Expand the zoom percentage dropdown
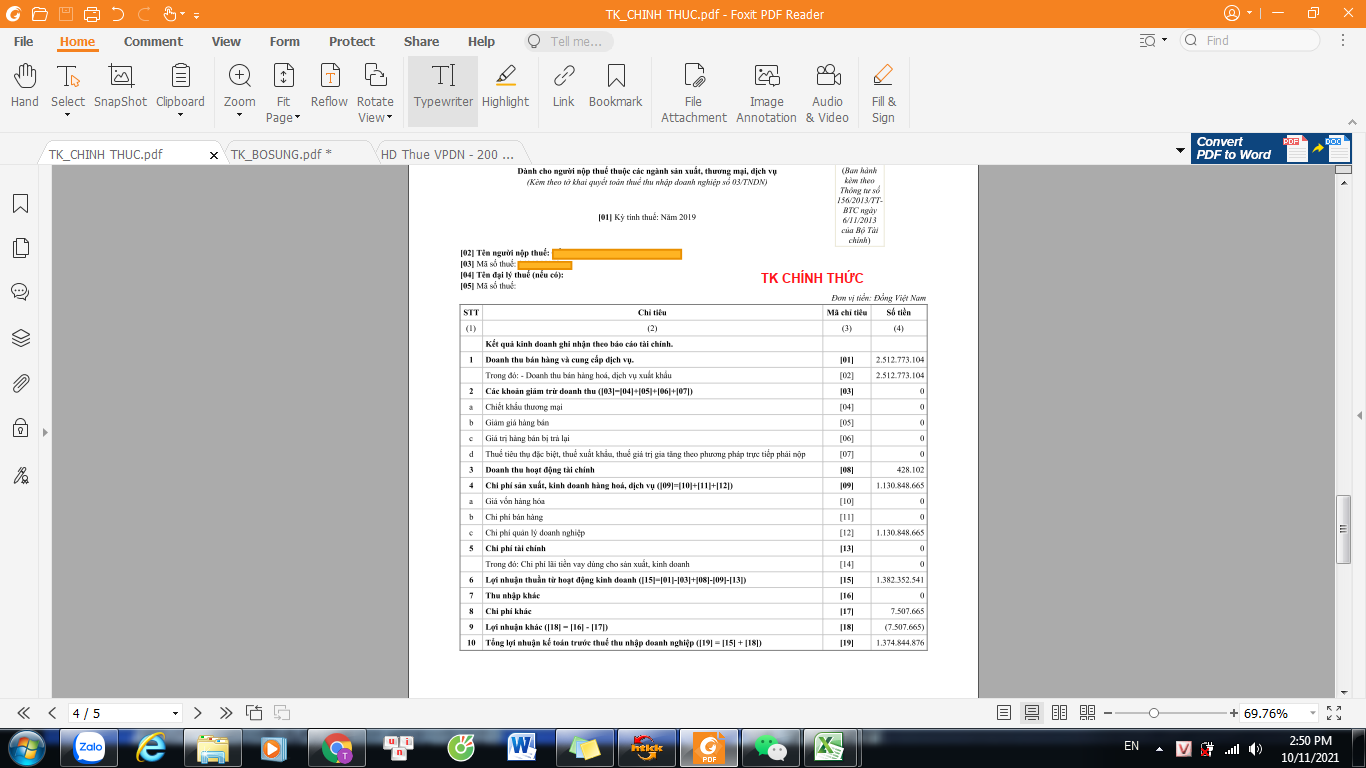Viewport: 1366px width, 768px height. click(1311, 714)
